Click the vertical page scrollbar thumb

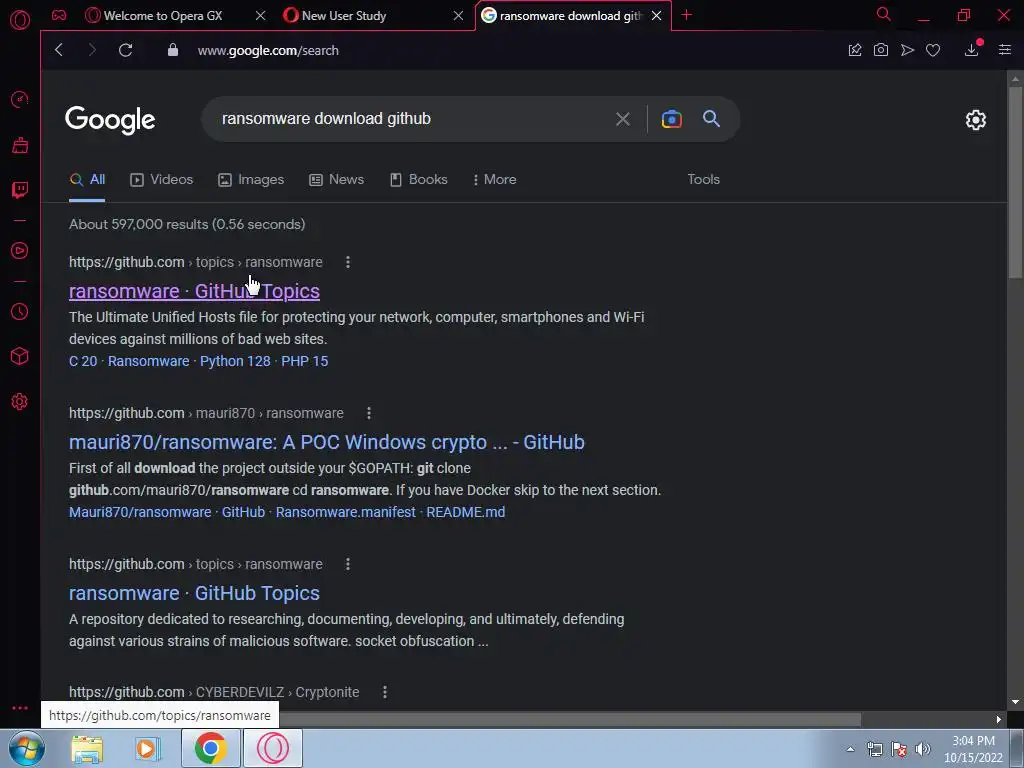click(1015, 182)
